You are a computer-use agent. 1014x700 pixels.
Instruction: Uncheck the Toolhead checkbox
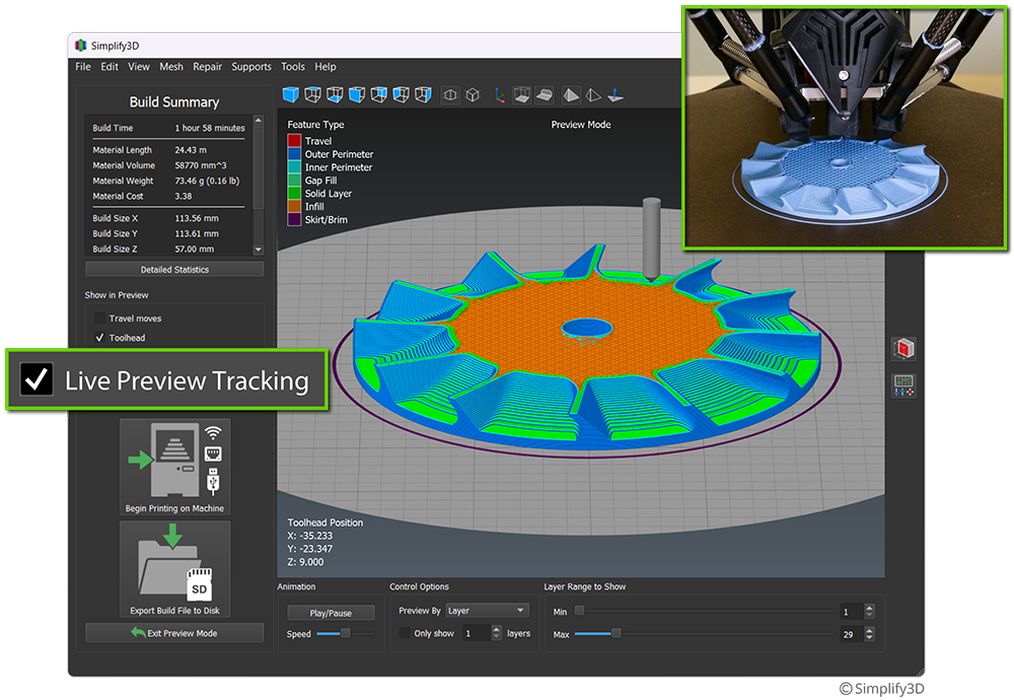click(99, 338)
